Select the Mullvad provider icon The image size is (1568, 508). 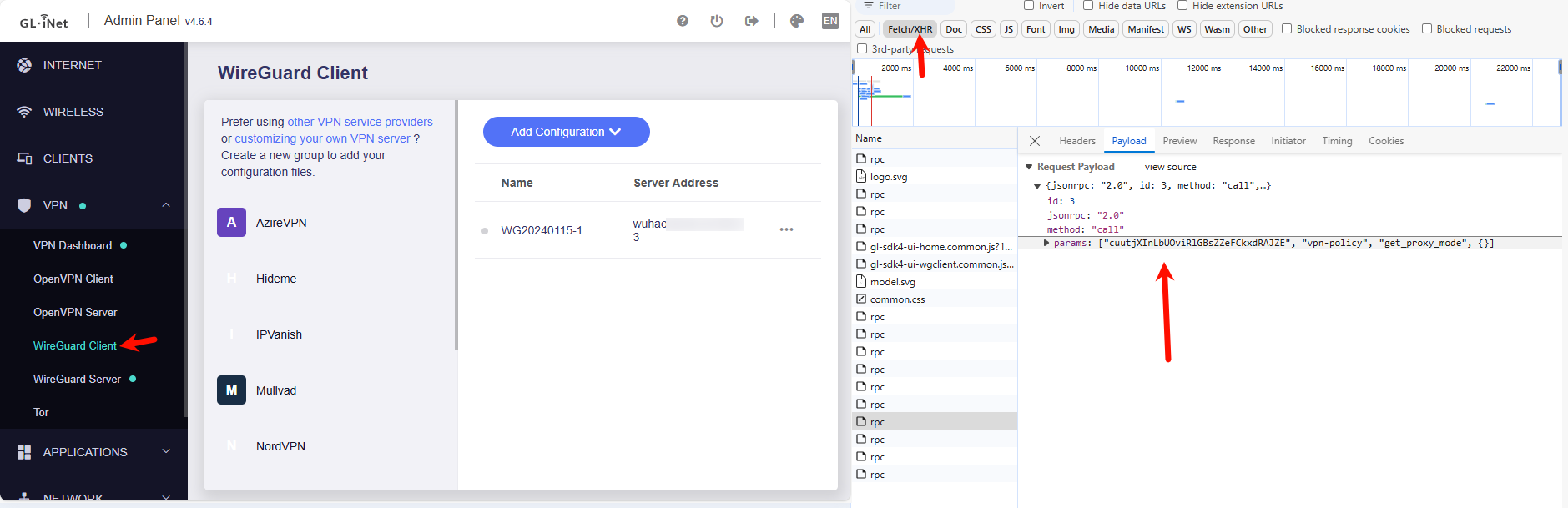231,390
